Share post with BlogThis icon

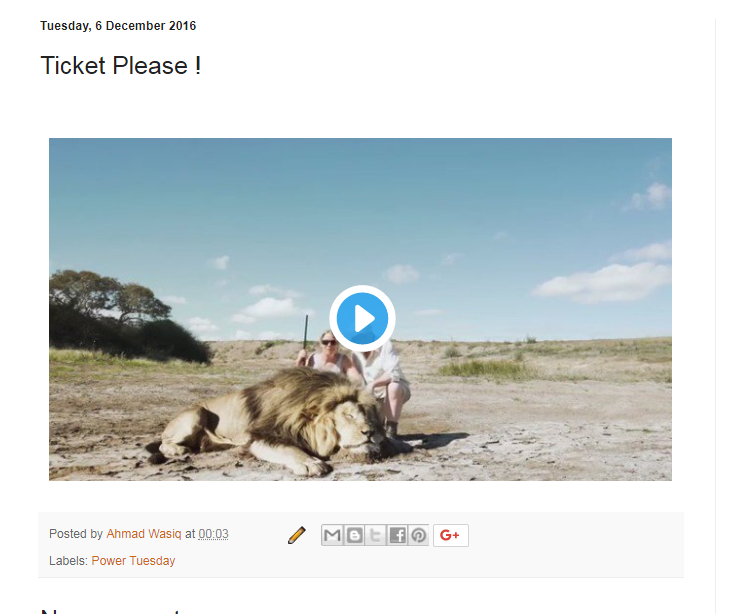(354, 535)
